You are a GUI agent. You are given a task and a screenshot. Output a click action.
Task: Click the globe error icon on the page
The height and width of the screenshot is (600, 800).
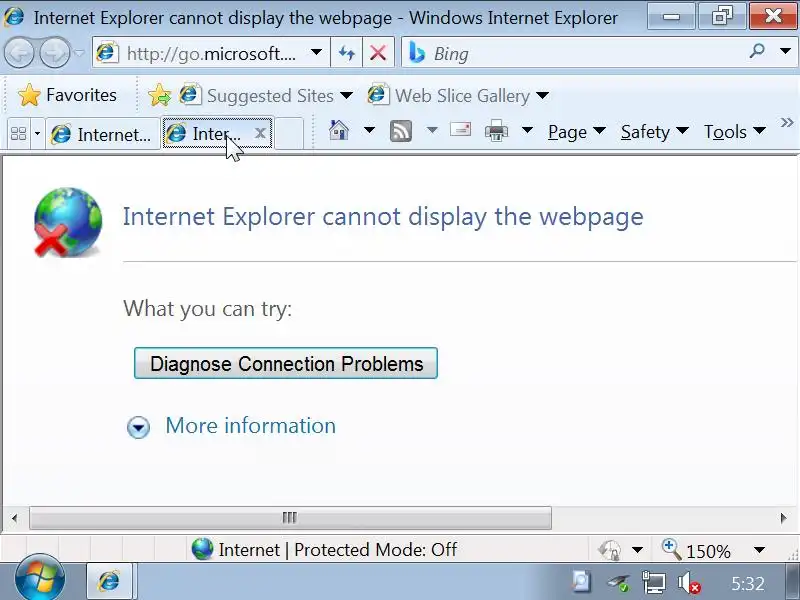68,222
